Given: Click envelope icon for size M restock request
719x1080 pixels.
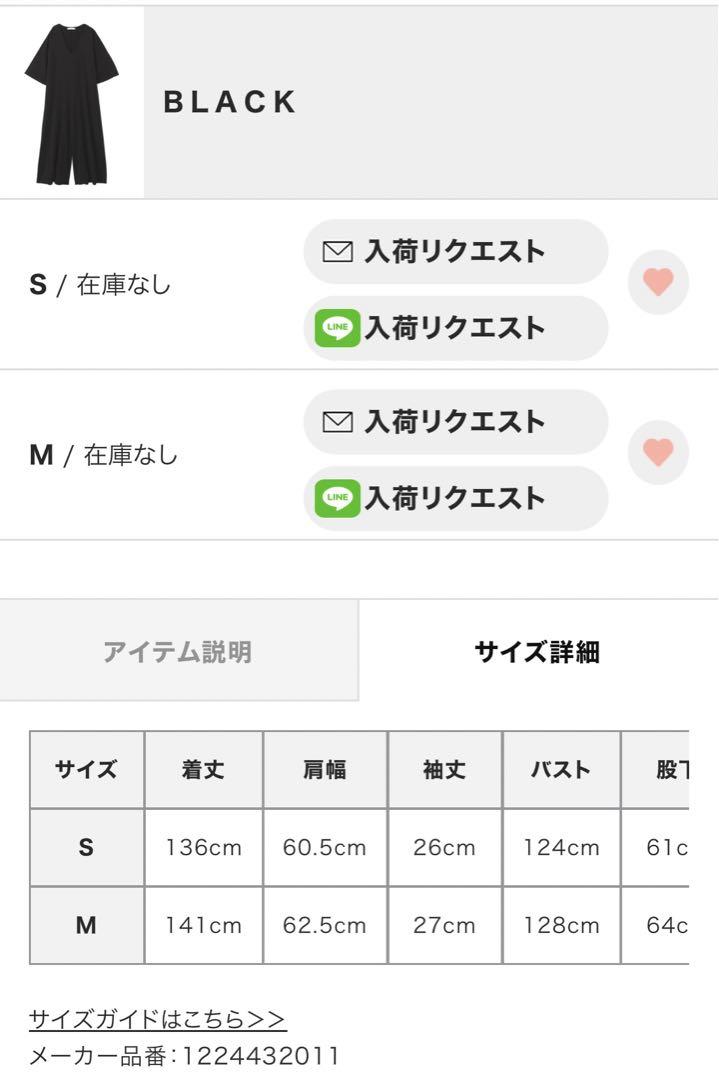Looking at the screenshot, I should click(337, 422).
